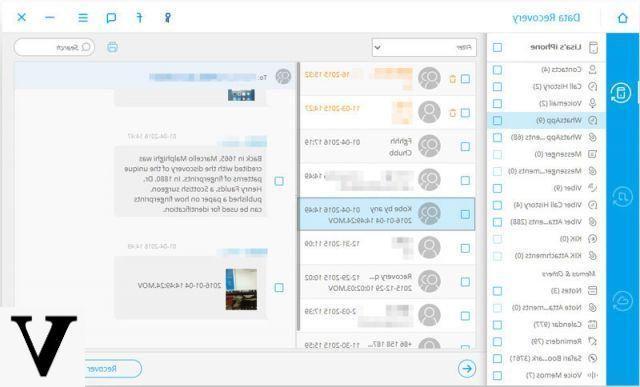Tick checkbox on the Recovery g-- row
The image size is (640, 387).
465,282
